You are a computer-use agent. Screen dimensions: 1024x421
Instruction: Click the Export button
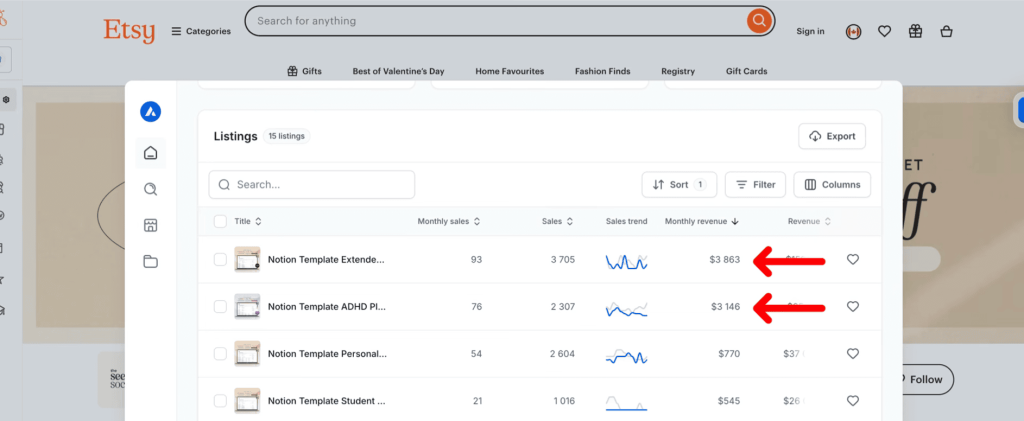[x=832, y=136]
